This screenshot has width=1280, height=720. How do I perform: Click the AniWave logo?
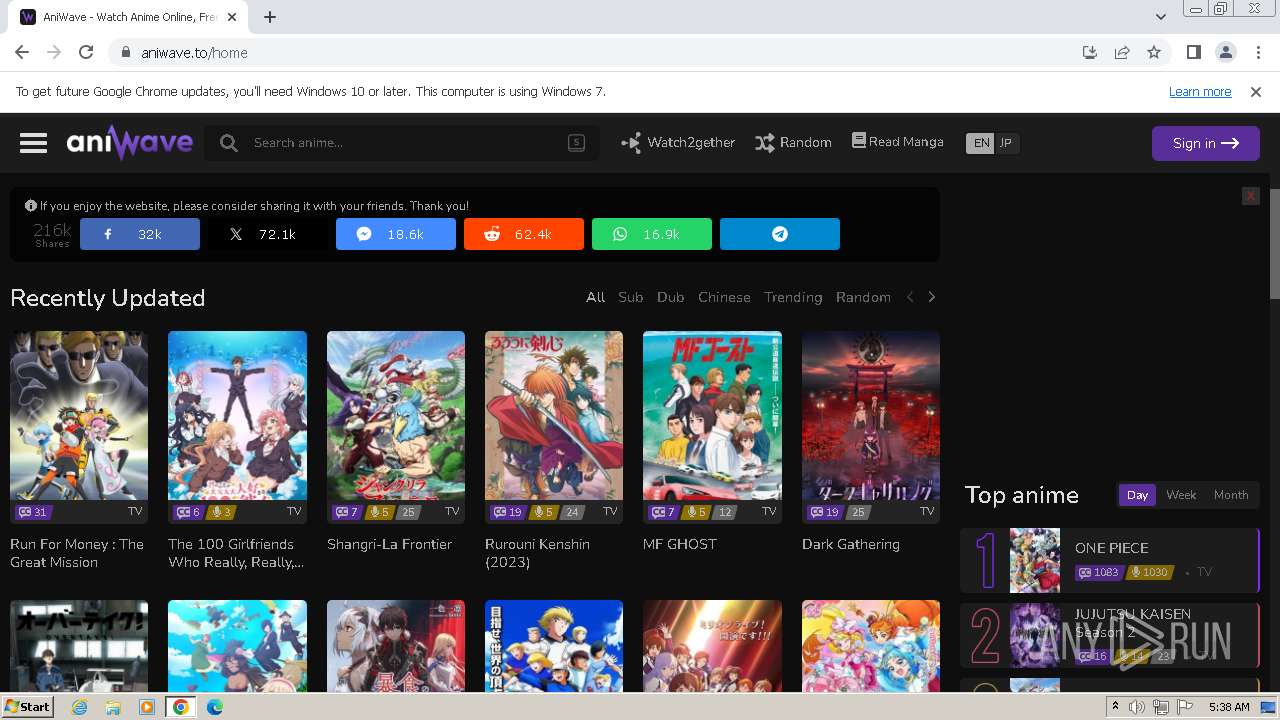click(x=130, y=143)
